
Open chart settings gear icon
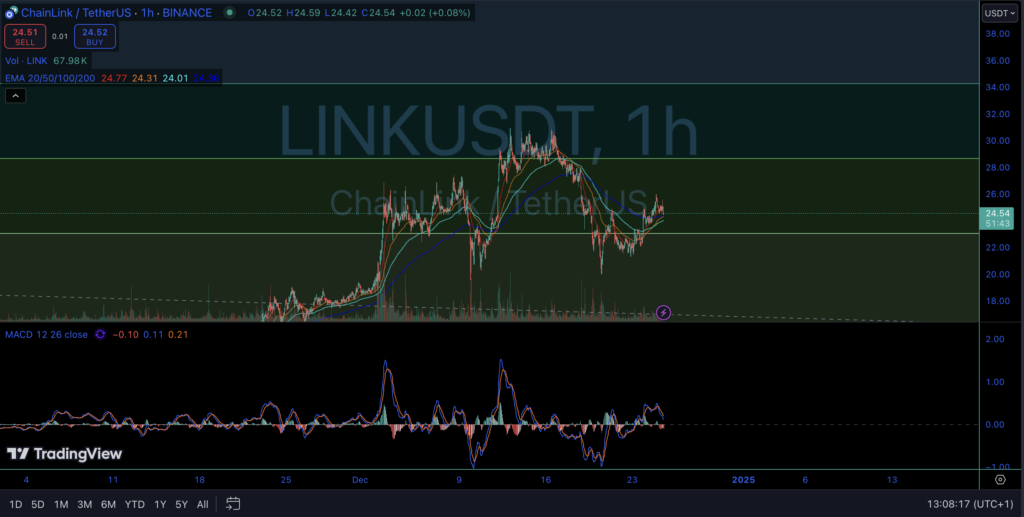pyautogui.click(x=1000, y=480)
